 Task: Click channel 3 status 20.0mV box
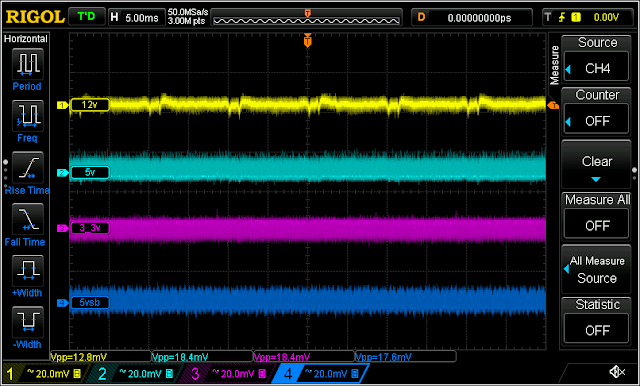(230, 373)
